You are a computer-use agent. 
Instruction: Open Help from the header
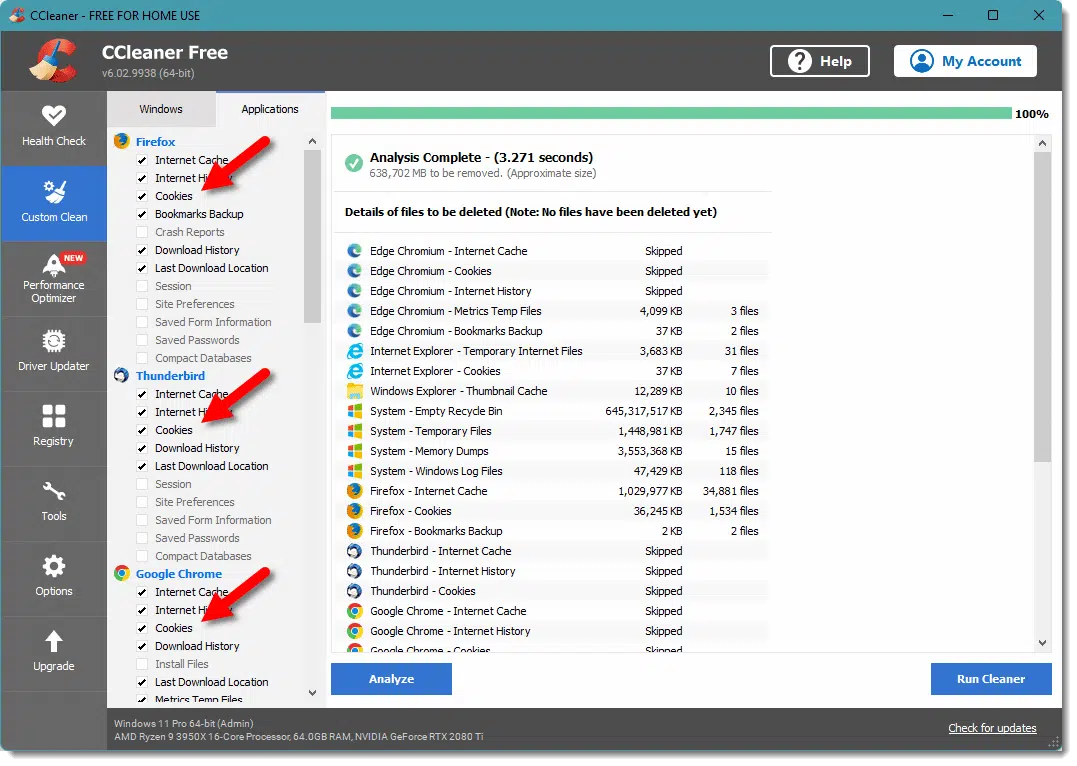pyautogui.click(x=819, y=61)
